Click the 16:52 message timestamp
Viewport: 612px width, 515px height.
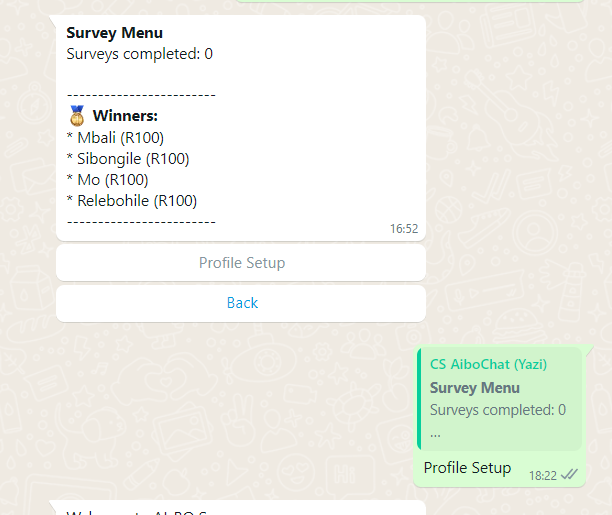coord(404,228)
